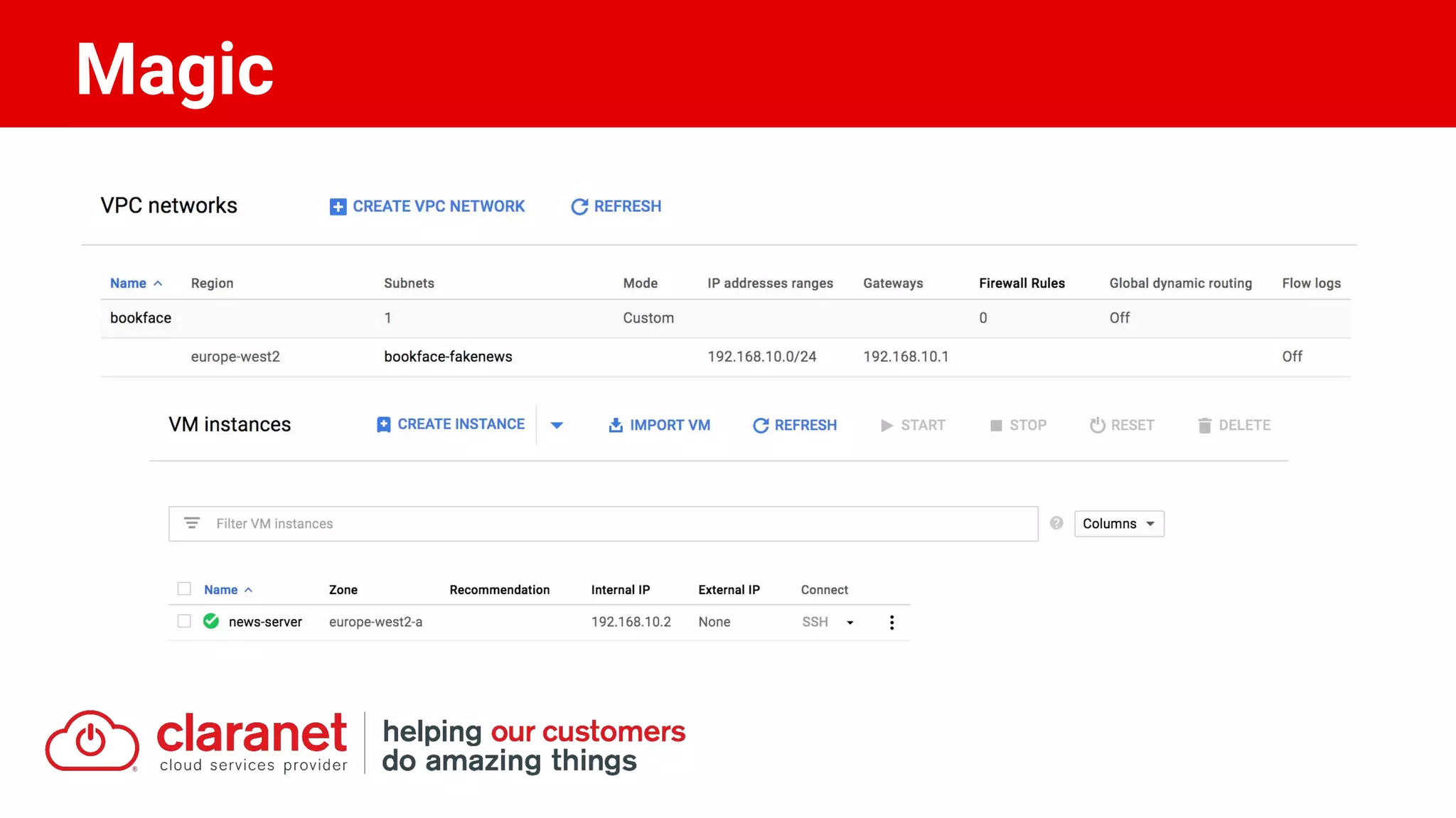Click the VM instances Refresh icon
Image resolution: width=1456 pixels, height=818 pixels.
point(761,426)
